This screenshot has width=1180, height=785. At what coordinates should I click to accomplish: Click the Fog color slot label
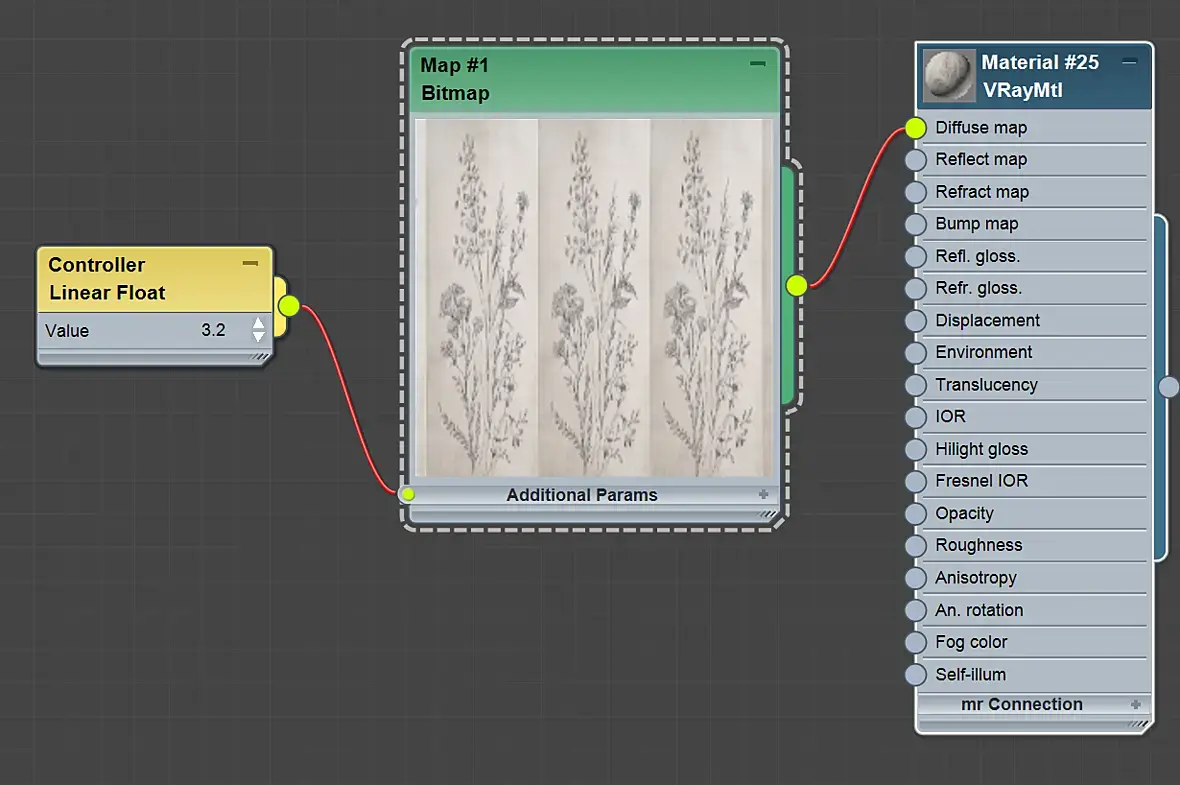pyautogui.click(x=972, y=643)
